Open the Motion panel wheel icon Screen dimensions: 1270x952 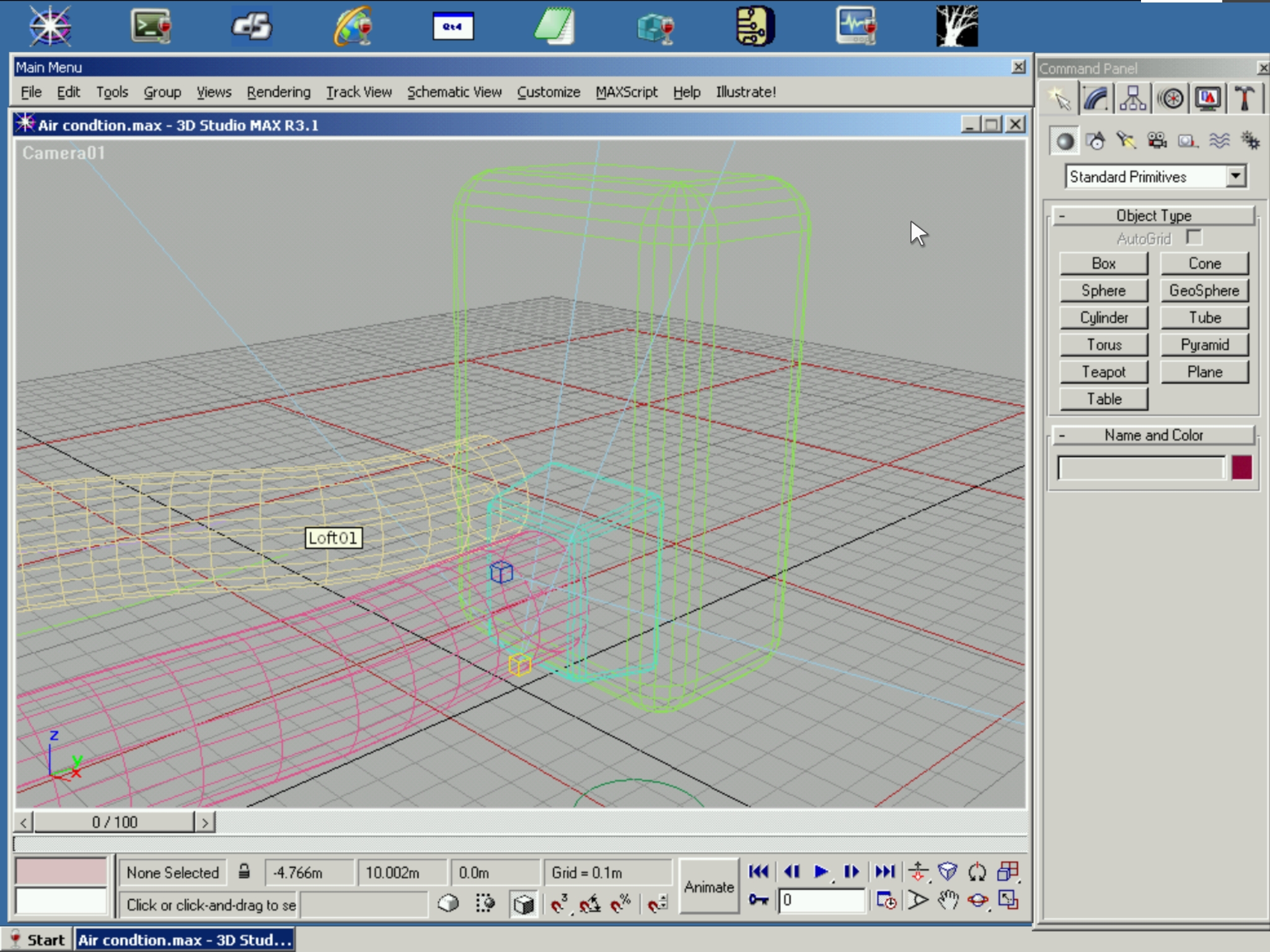click(1171, 99)
